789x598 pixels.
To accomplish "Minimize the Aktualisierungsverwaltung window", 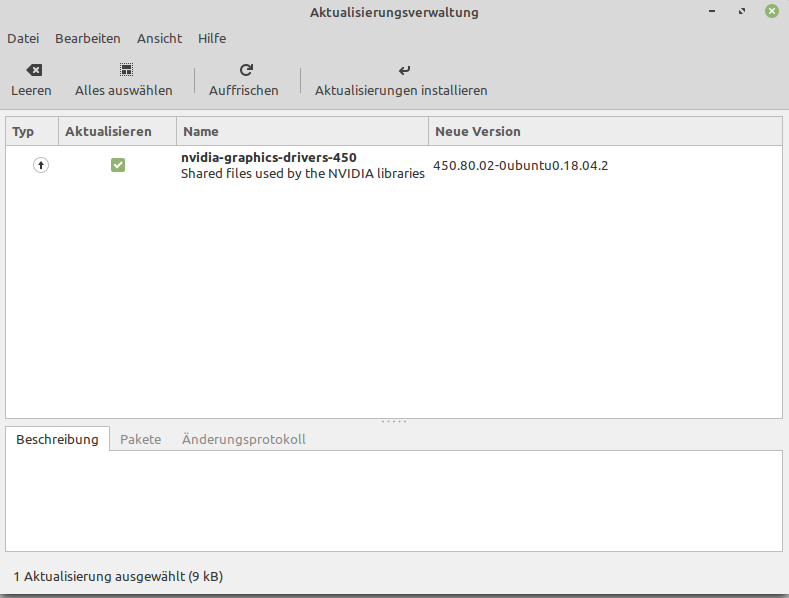I will [x=712, y=11].
